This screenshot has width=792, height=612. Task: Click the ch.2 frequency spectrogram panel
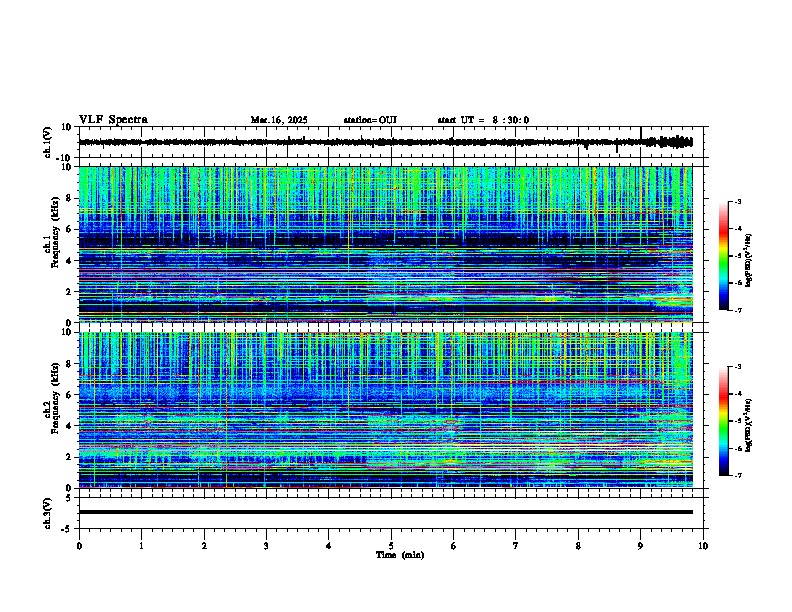[x=386, y=410]
